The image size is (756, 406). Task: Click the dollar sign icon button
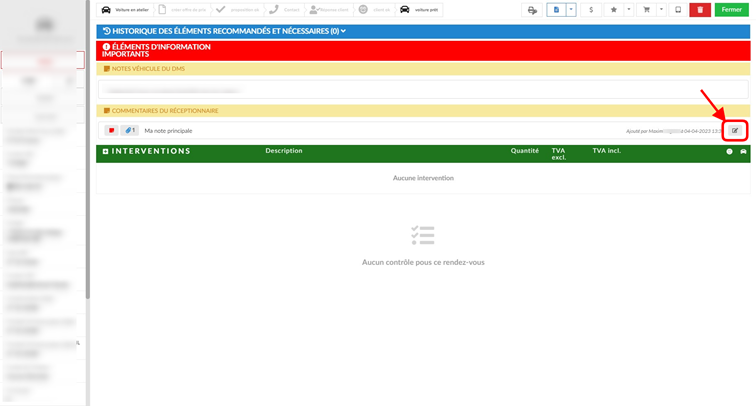[591, 10]
